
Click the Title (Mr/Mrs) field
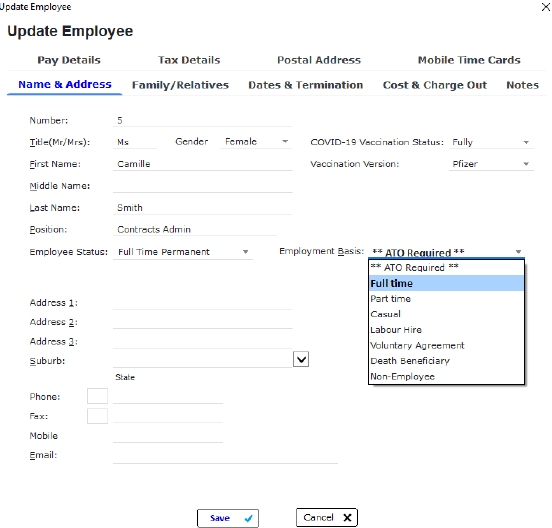135,142
